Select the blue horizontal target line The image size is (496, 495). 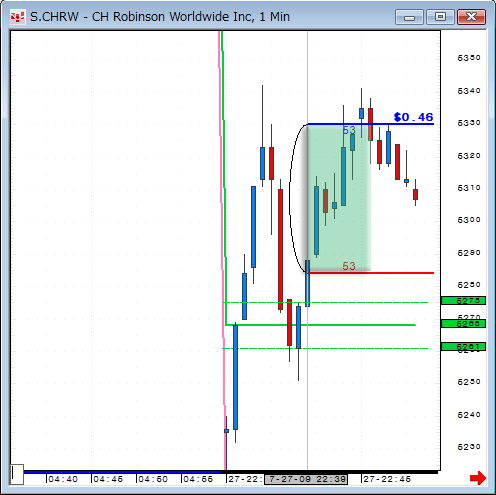pos(370,124)
